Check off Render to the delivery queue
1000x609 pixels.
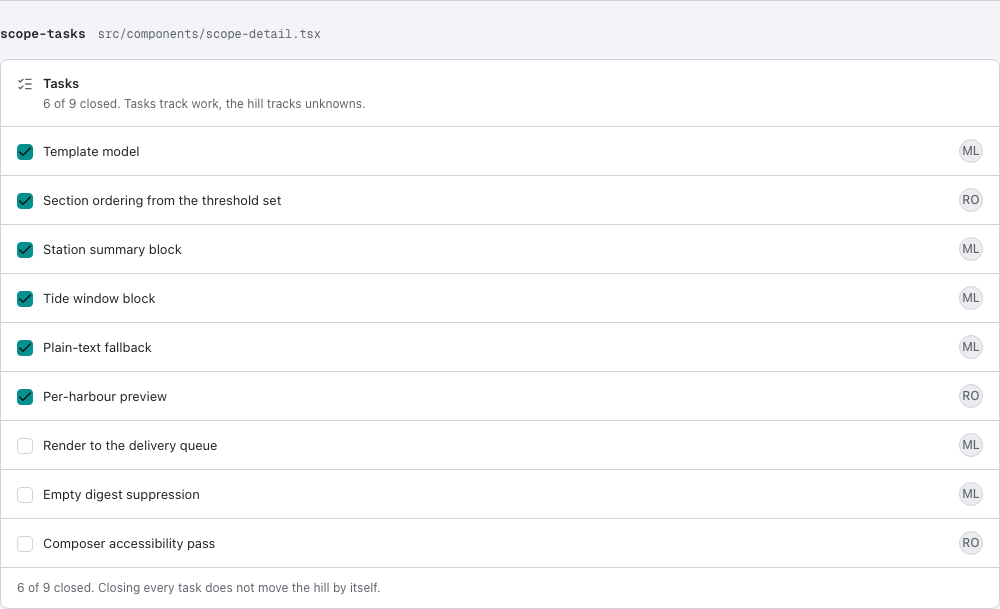coord(25,446)
